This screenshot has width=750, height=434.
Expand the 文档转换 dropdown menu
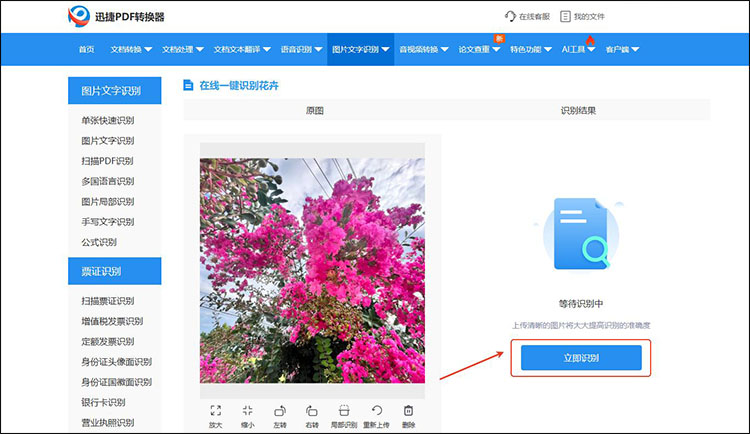point(130,49)
